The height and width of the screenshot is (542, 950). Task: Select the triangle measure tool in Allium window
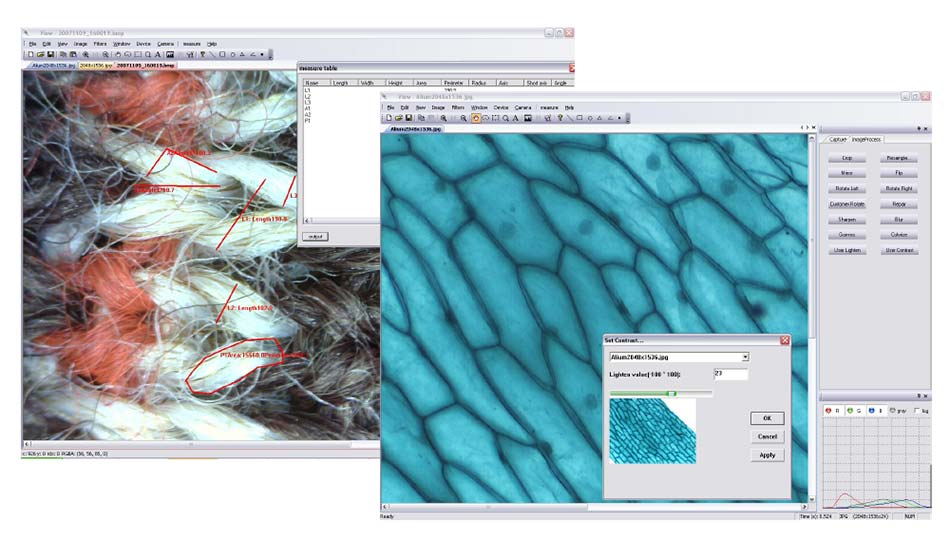[x=600, y=118]
